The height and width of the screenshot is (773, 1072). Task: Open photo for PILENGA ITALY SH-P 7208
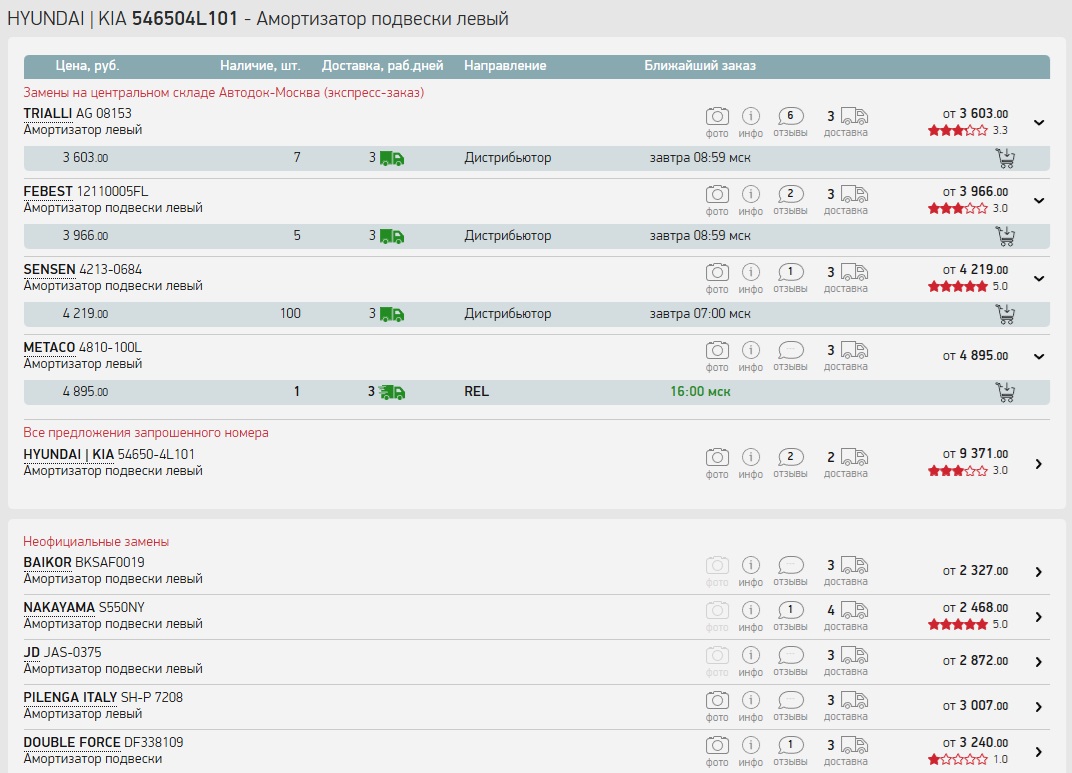(x=716, y=707)
